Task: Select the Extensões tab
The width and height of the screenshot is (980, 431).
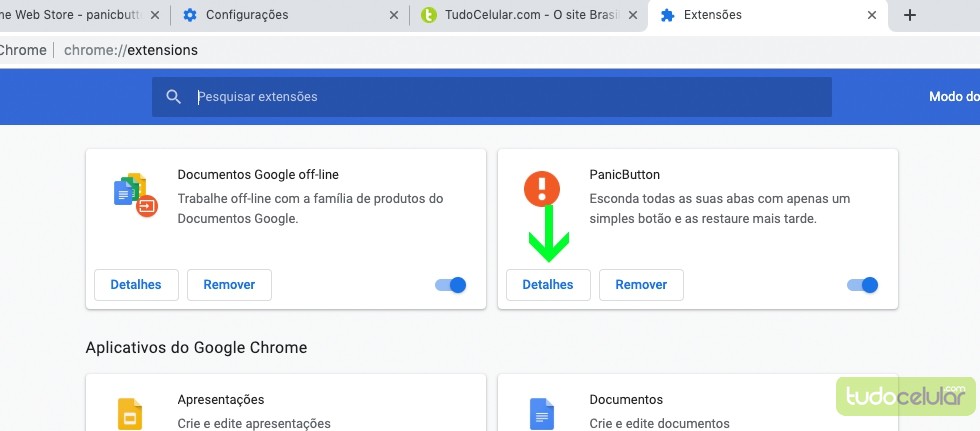Action: click(768, 15)
